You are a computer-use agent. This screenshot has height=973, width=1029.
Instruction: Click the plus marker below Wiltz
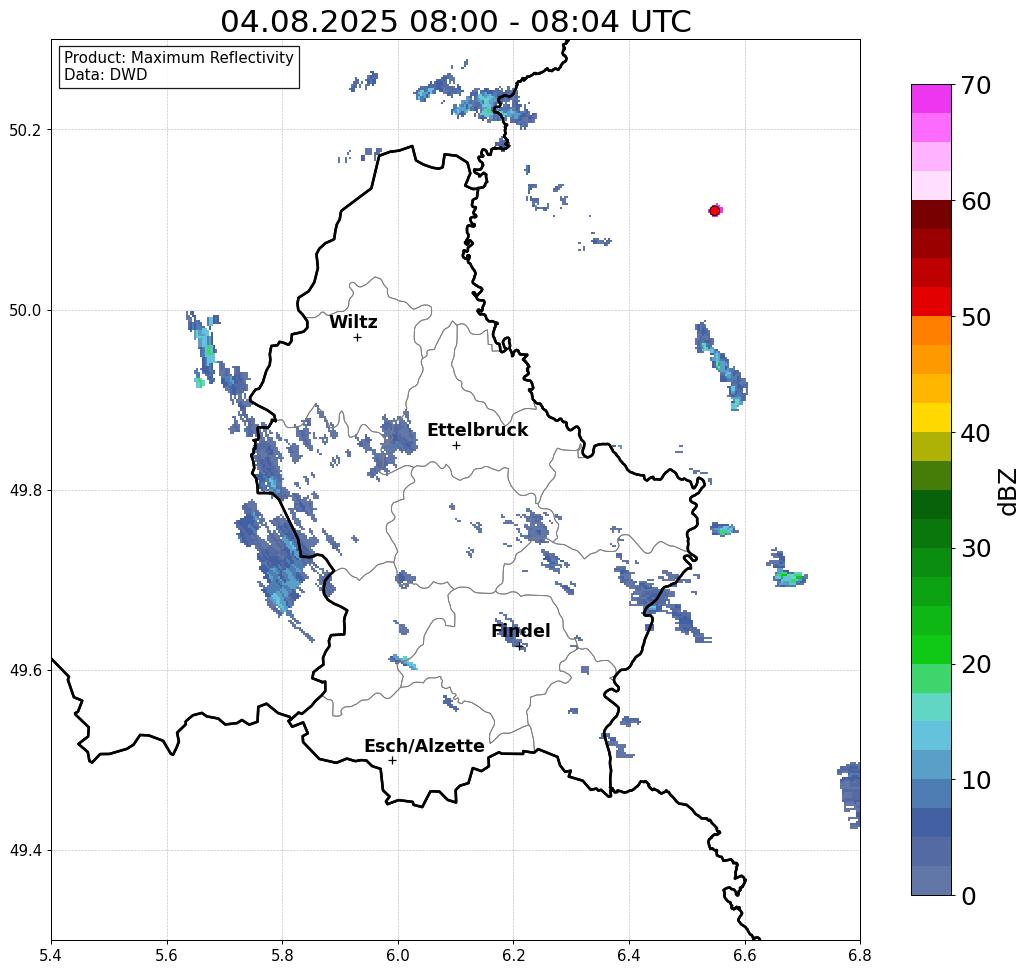click(357, 337)
